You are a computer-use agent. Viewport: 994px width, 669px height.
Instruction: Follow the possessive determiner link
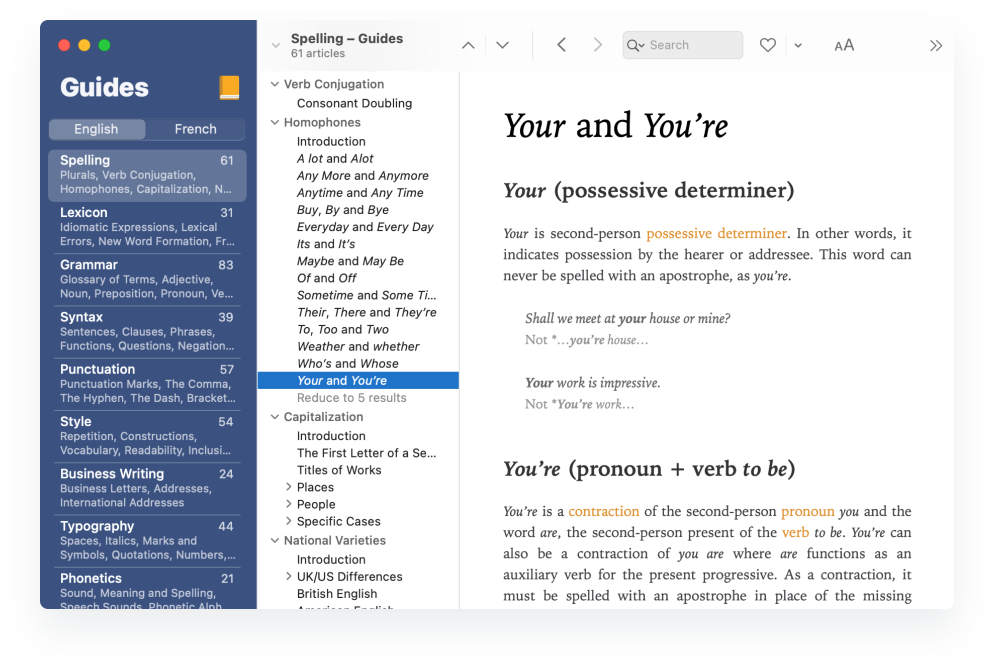716,234
